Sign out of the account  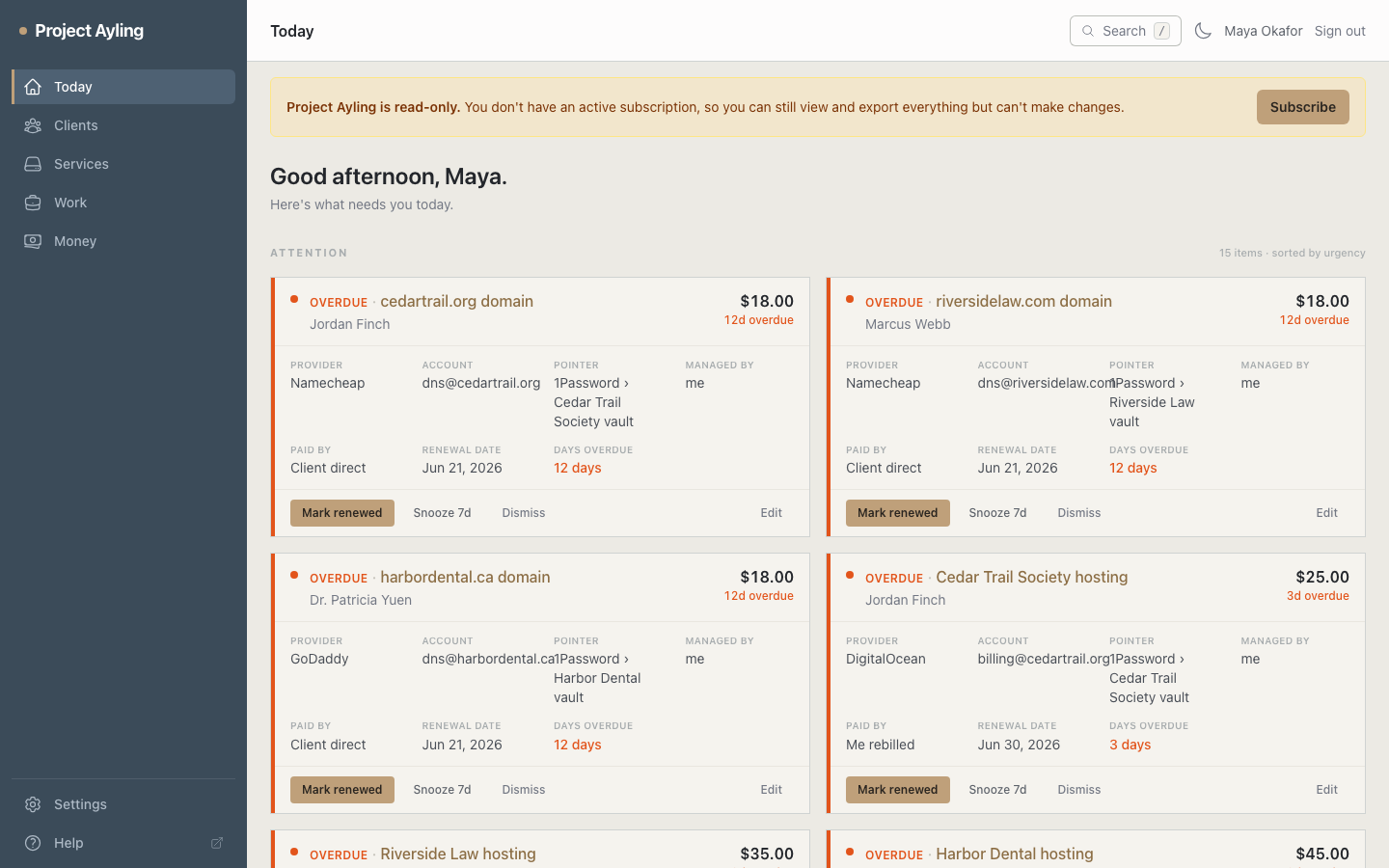pyautogui.click(x=1340, y=31)
